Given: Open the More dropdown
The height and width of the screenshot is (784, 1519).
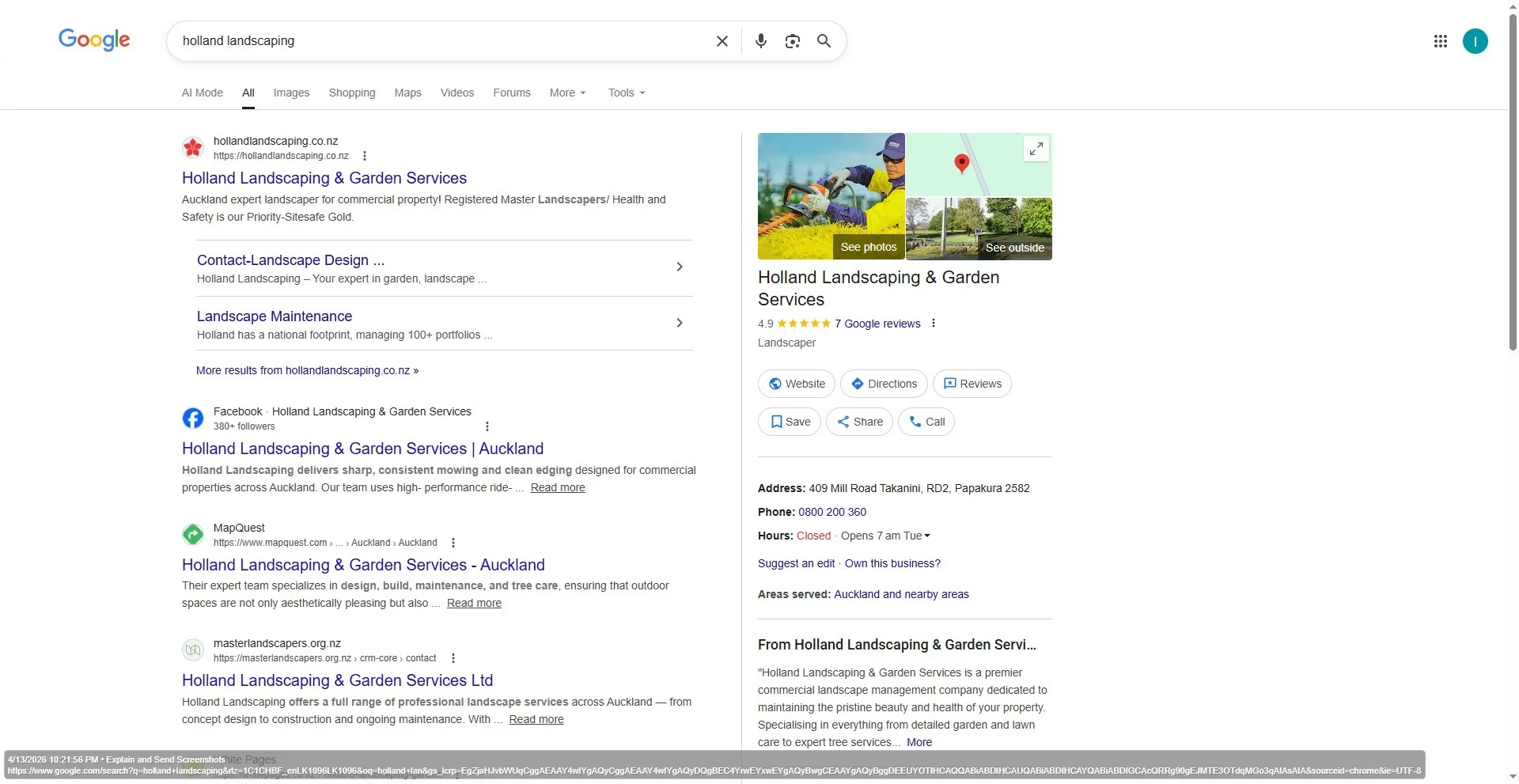Looking at the screenshot, I should (x=568, y=93).
